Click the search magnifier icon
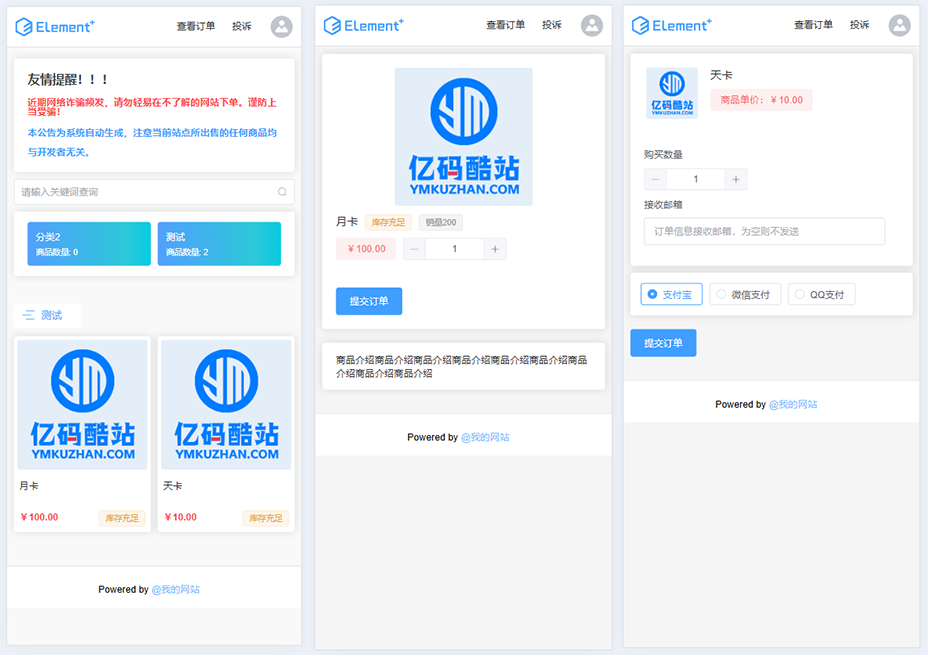 click(282, 191)
